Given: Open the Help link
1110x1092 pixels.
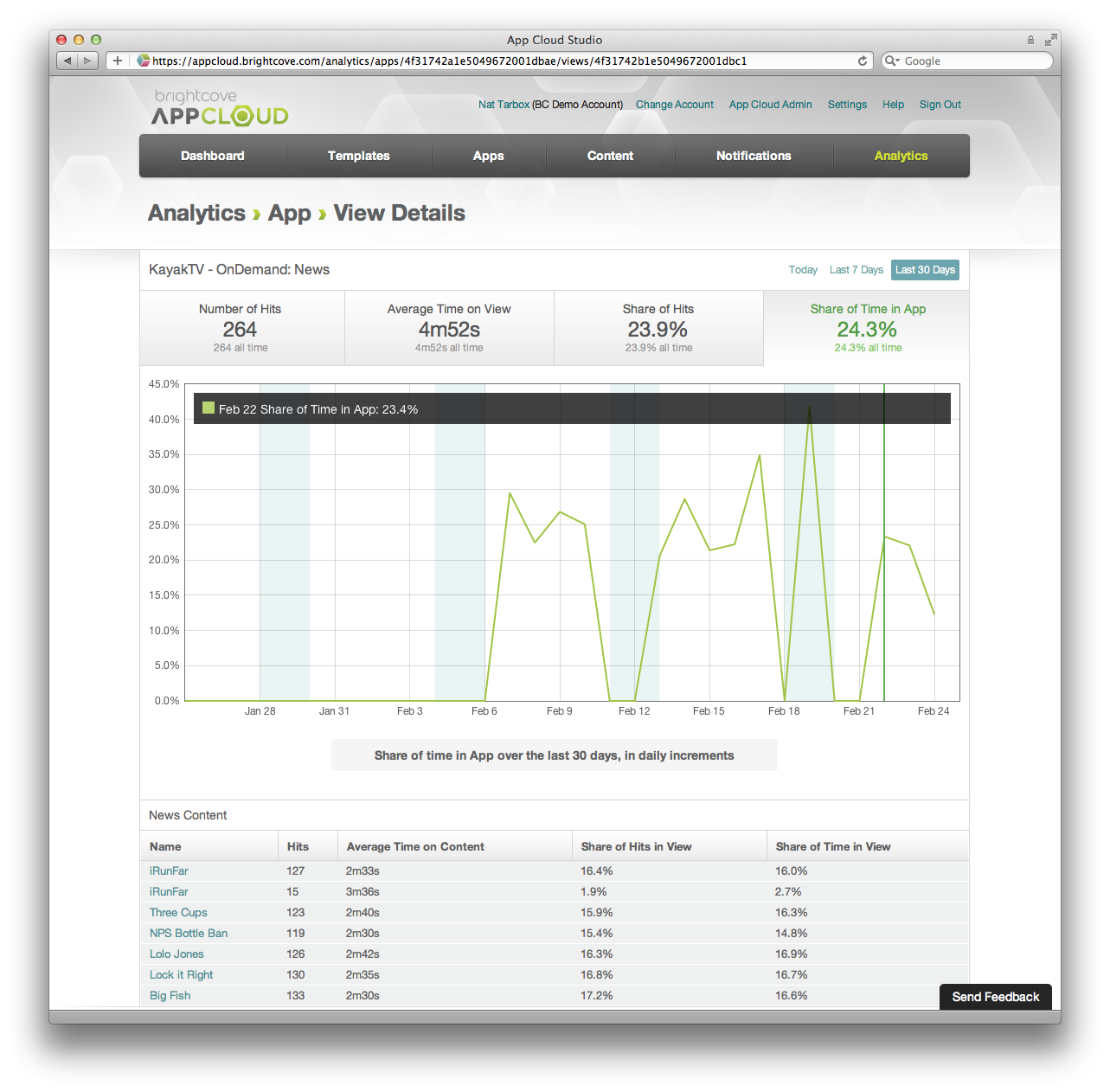Looking at the screenshot, I should (893, 105).
